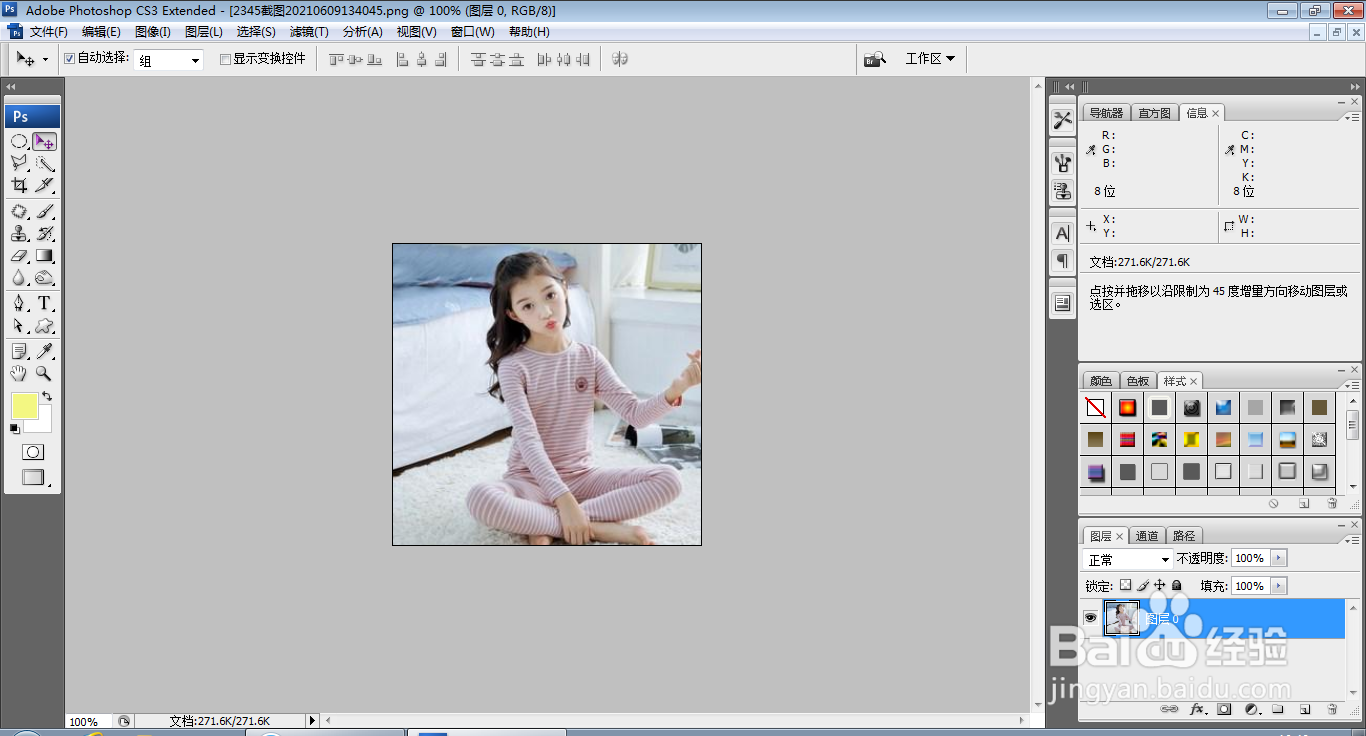
Task: Toggle lock transparent pixels
Action: pos(1125,585)
